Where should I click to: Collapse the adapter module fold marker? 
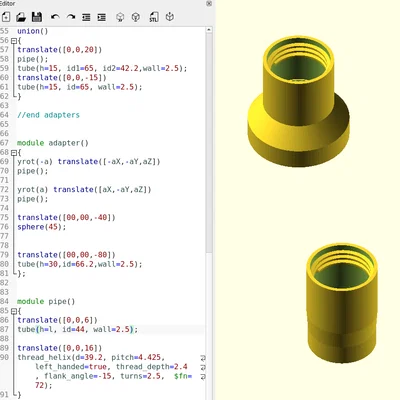click(x=14, y=153)
